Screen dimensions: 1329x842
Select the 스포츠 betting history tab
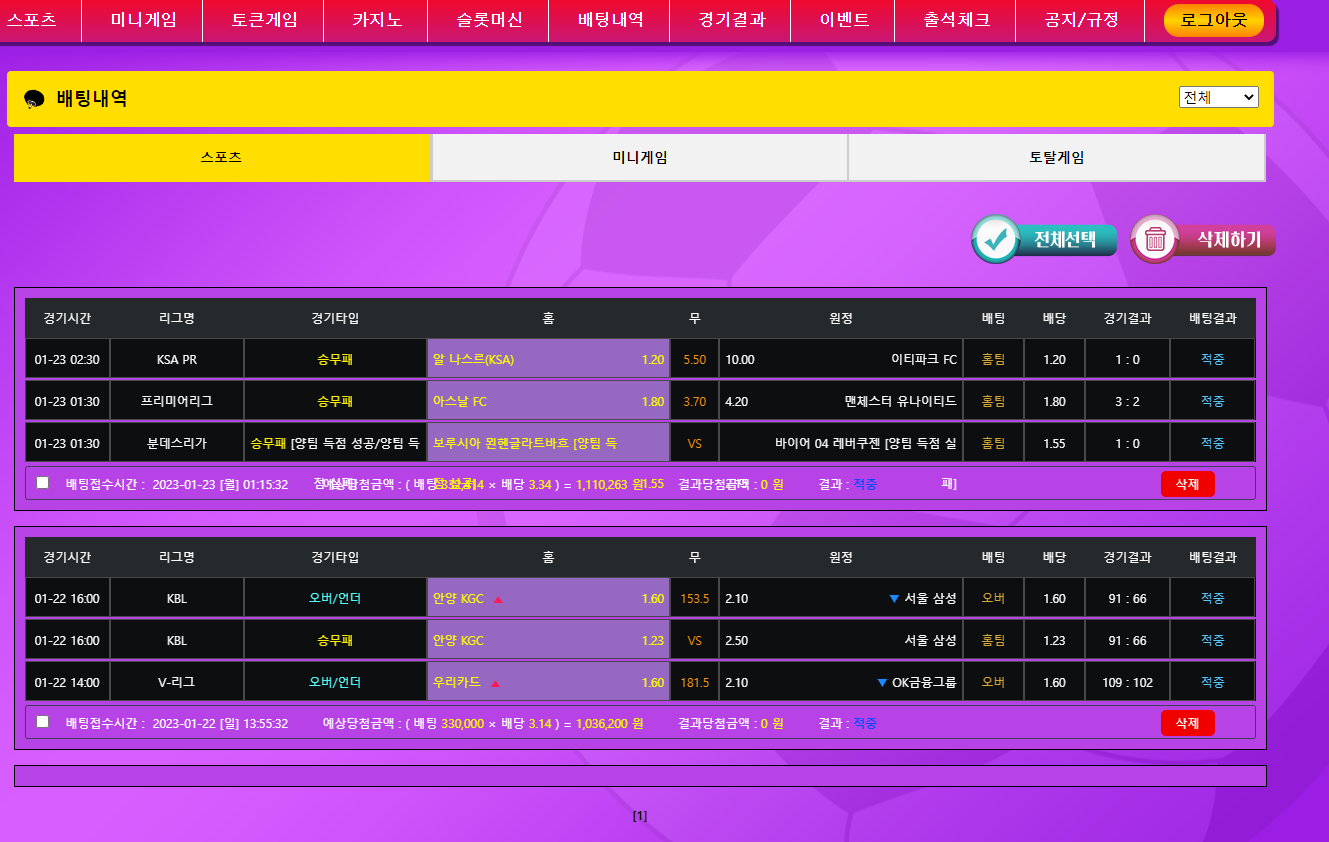pos(221,158)
